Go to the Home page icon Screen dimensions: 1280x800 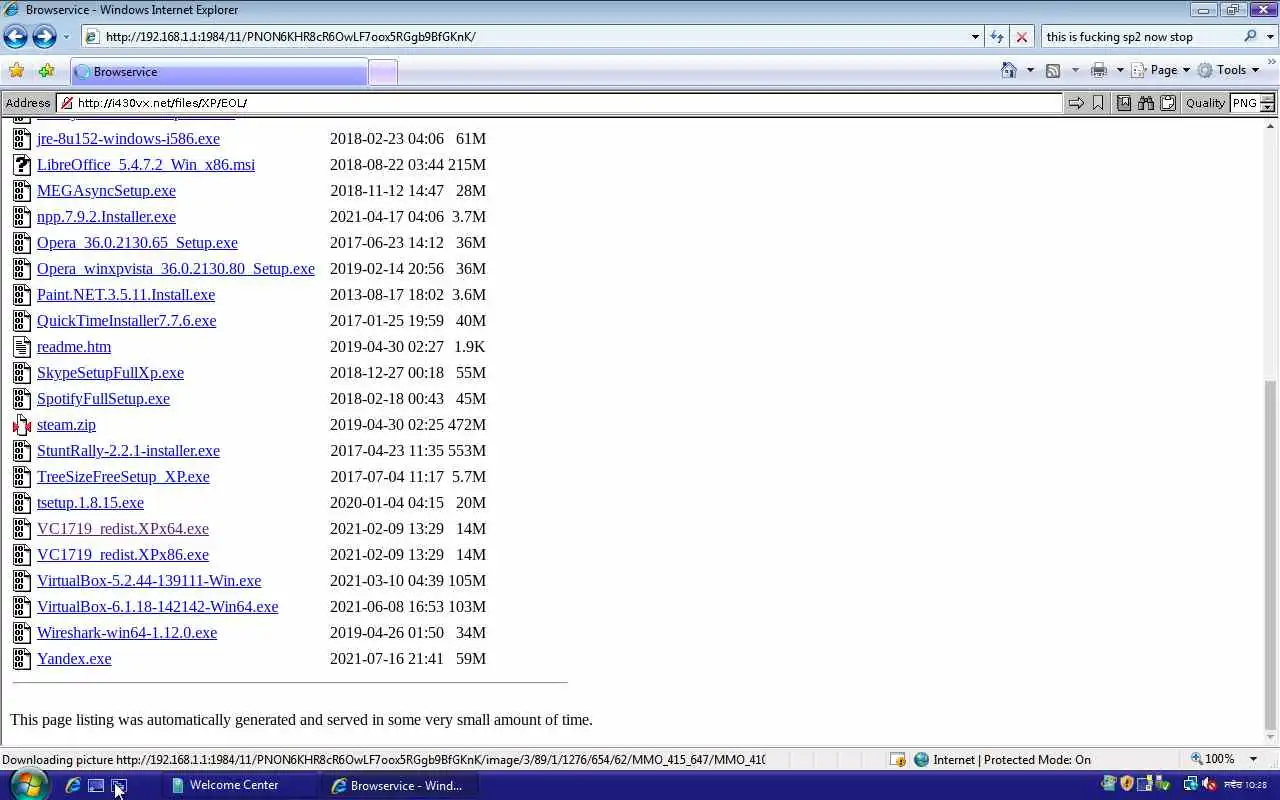click(1009, 70)
